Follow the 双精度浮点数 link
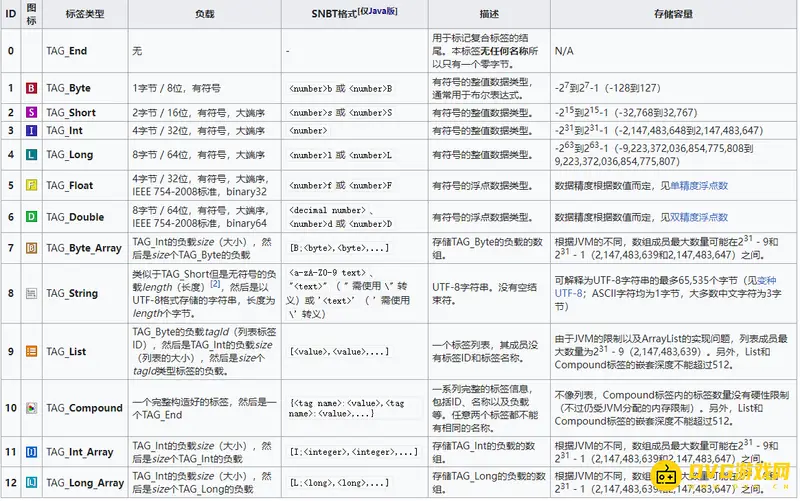 point(698,217)
